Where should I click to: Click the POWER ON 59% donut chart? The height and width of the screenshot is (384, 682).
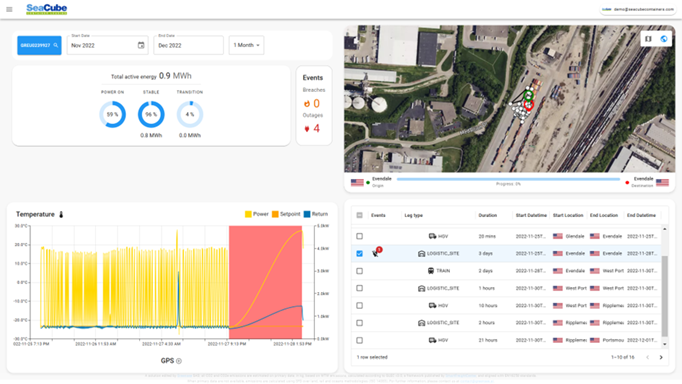pos(113,114)
